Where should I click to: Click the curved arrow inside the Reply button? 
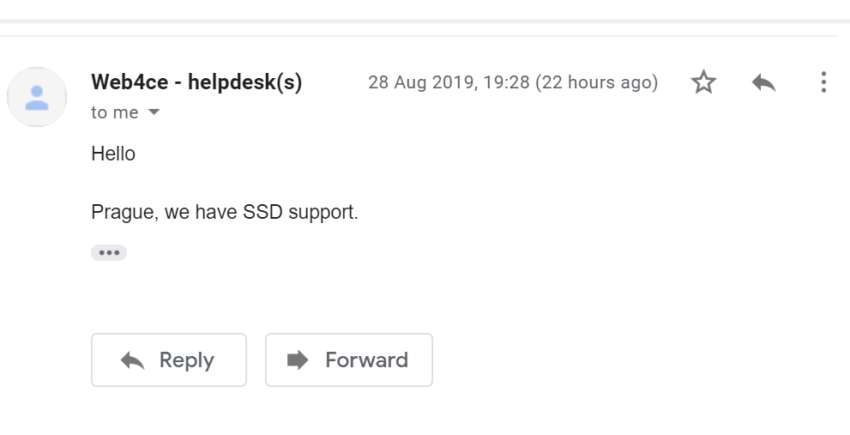(x=132, y=360)
